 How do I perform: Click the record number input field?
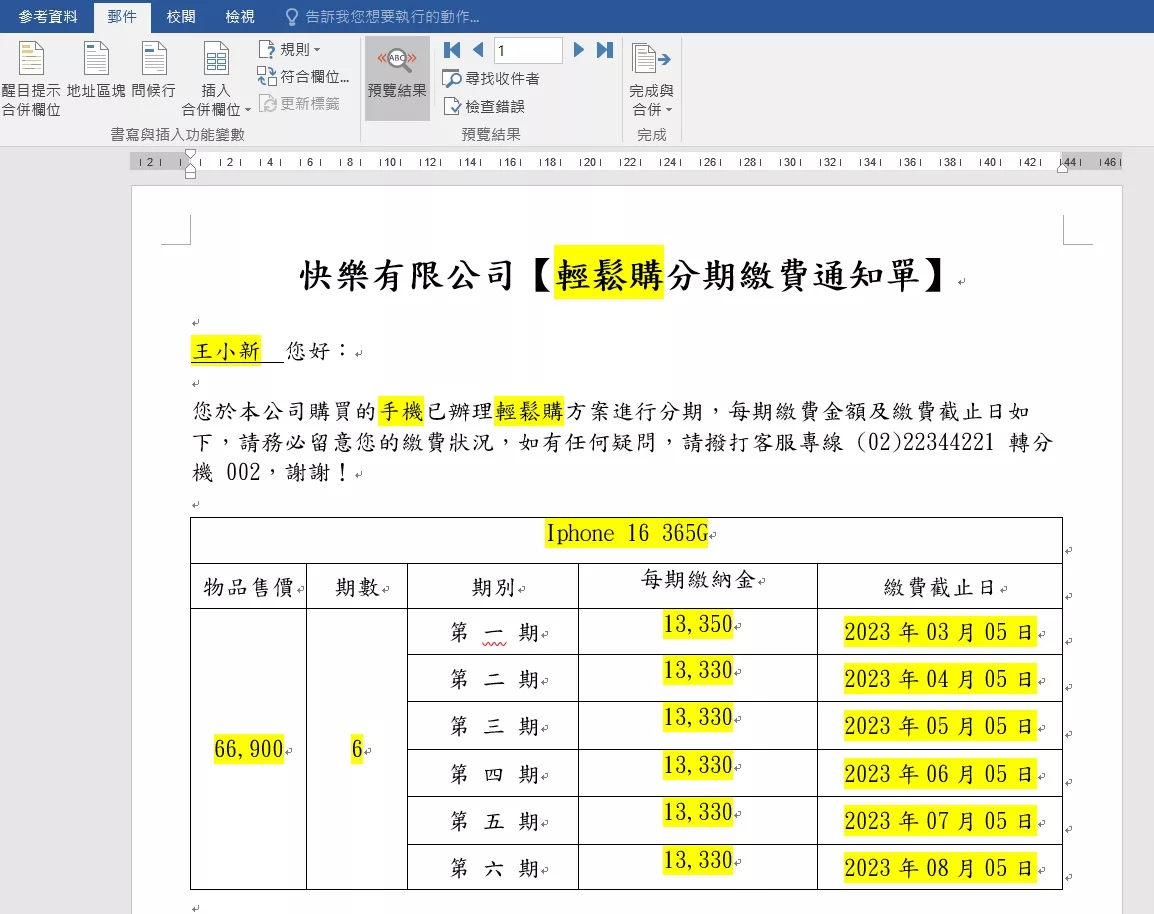click(528, 50)
